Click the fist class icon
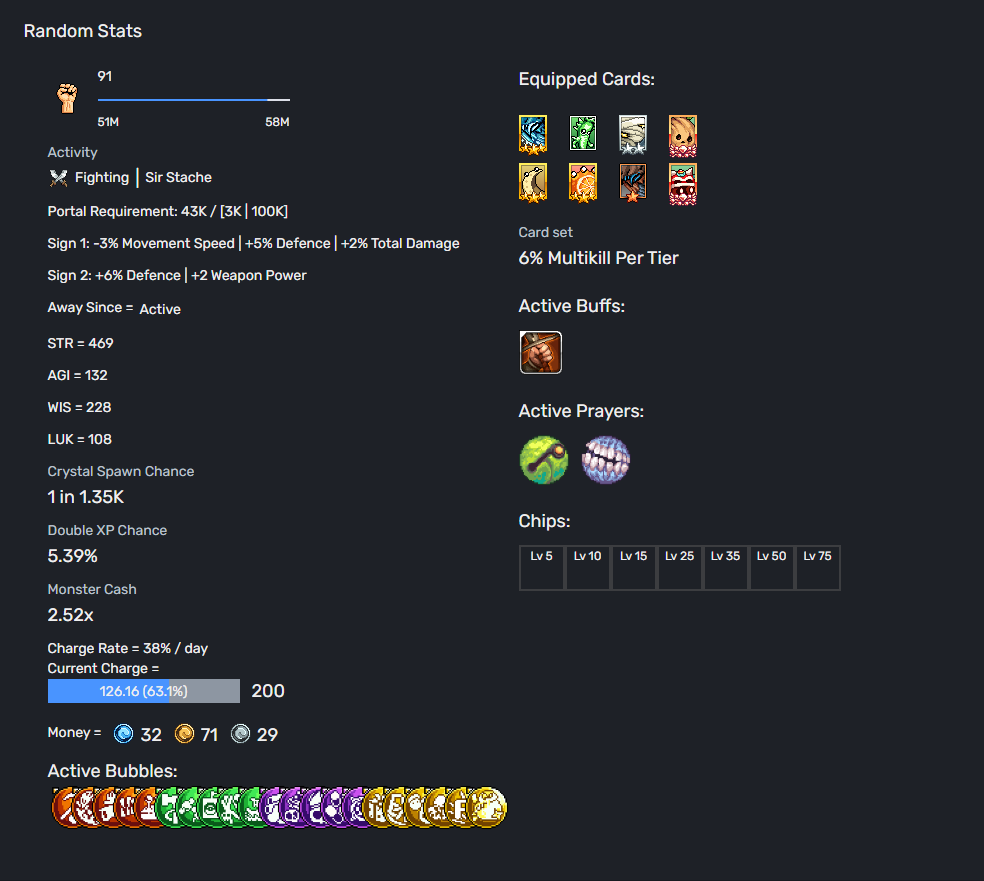The height and width of the screenshot is (881, 984). click(67, 99)
